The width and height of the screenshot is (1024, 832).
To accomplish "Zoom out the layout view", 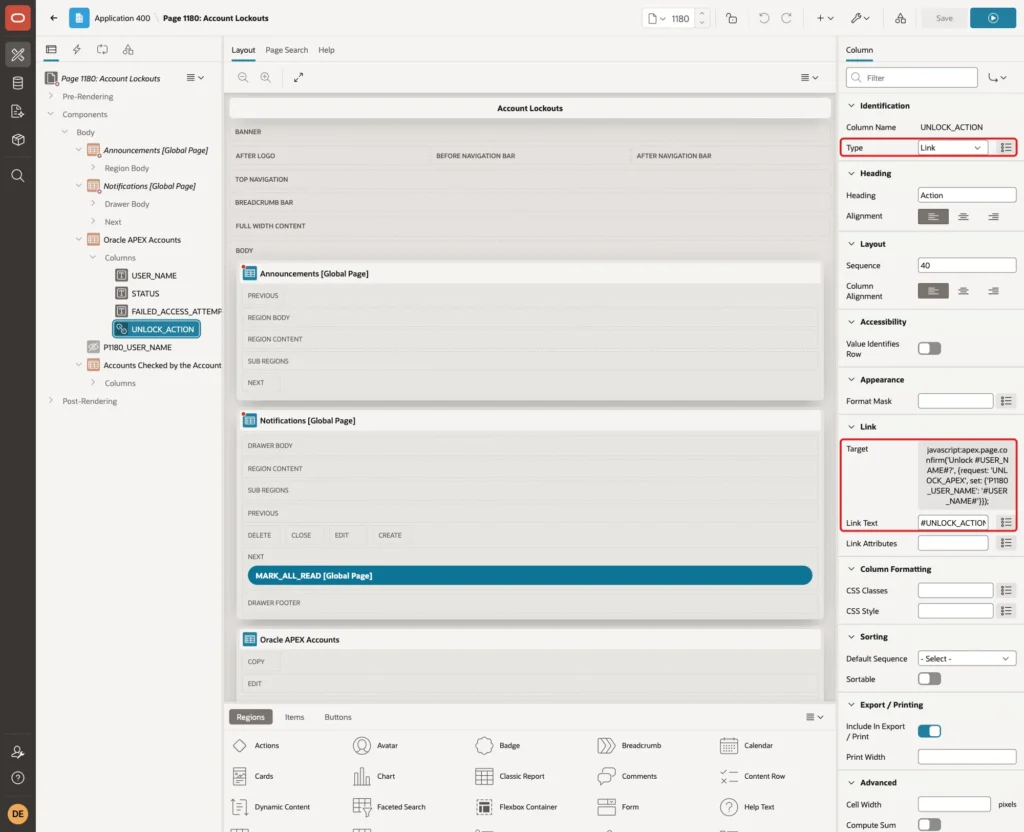I will (x=243, y=77).
